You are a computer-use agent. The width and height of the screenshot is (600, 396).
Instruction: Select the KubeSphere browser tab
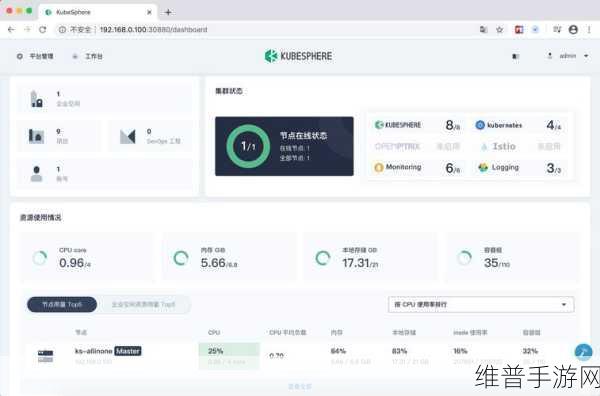(x=98, y=12)
